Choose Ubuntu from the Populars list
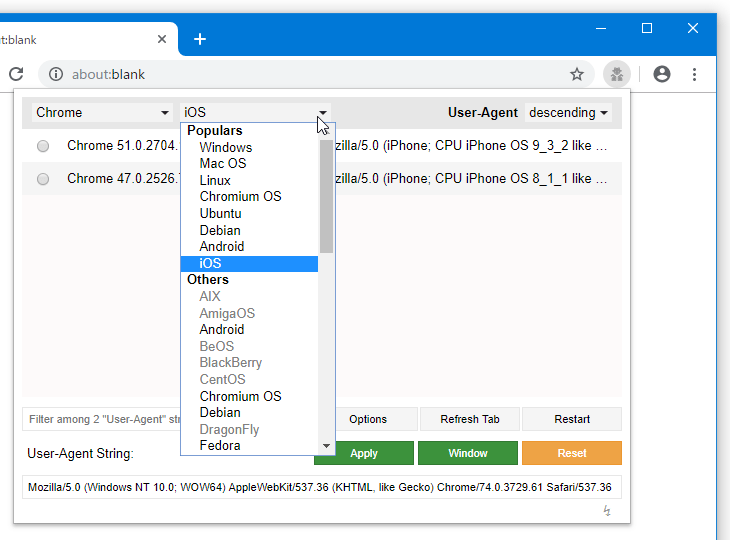The height and width of the screenshot is (540, 730). tap(249, 214)
